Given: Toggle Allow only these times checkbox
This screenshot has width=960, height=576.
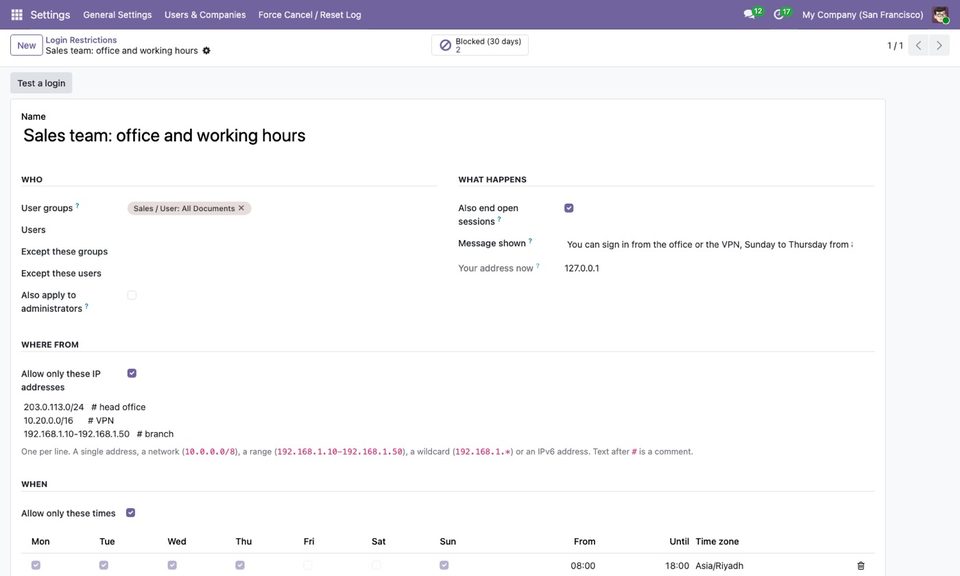Looking at the screenshot, I should (x=130, y=513).
